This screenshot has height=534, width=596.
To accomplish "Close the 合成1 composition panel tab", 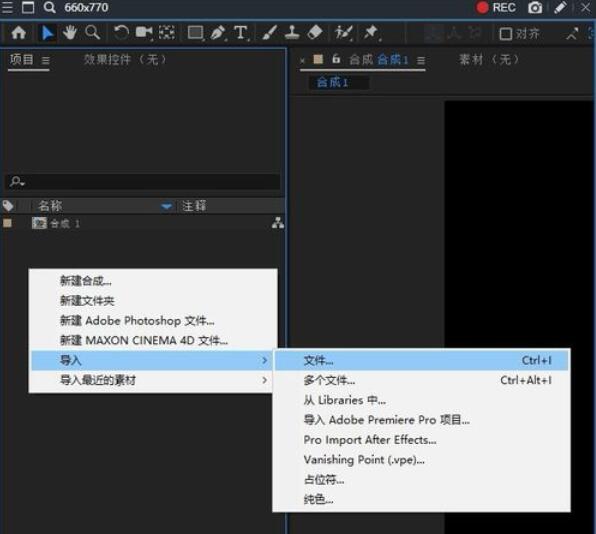I will pos(302,60).
